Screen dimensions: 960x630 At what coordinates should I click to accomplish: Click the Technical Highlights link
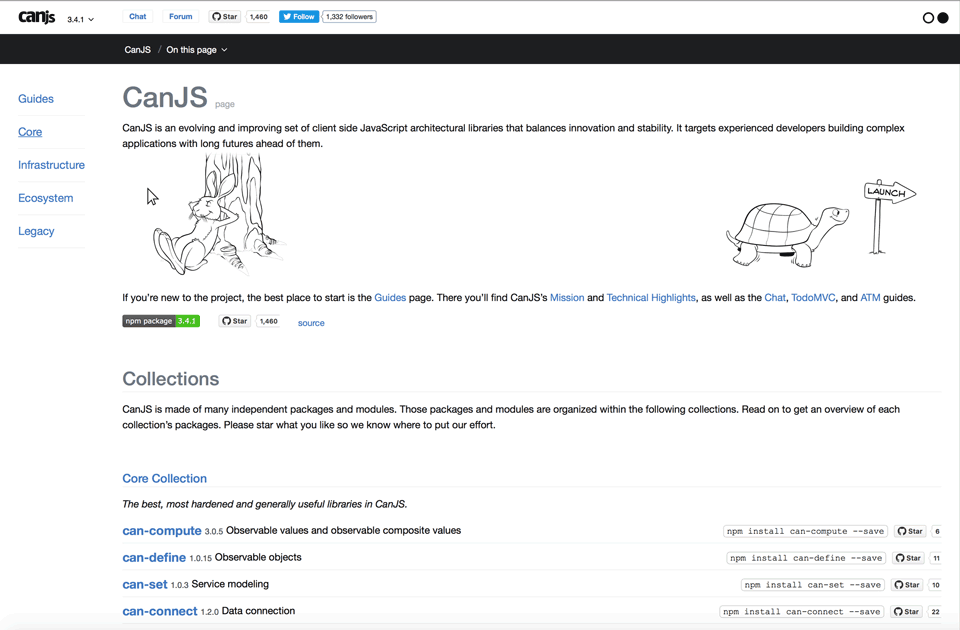tap(650, 297)
